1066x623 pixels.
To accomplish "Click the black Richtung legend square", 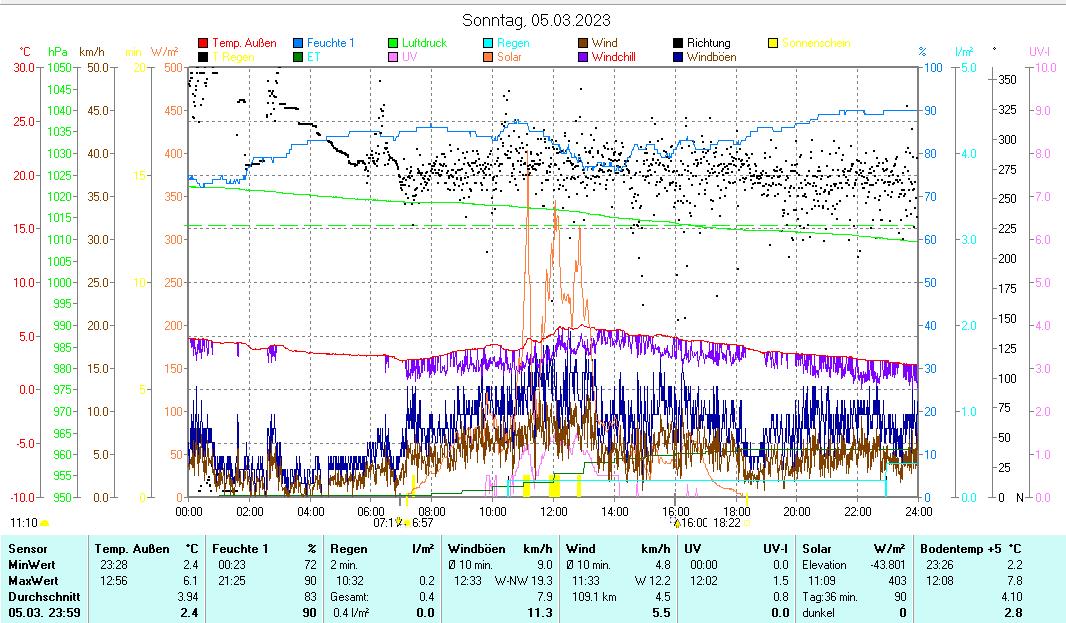I will (x=677, y=43).
